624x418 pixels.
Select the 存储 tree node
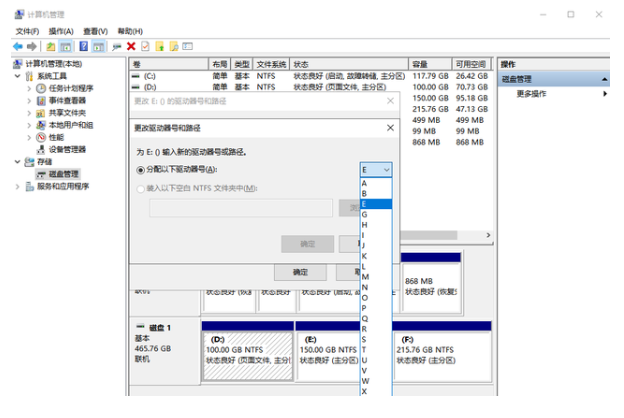tap(44, 162)
